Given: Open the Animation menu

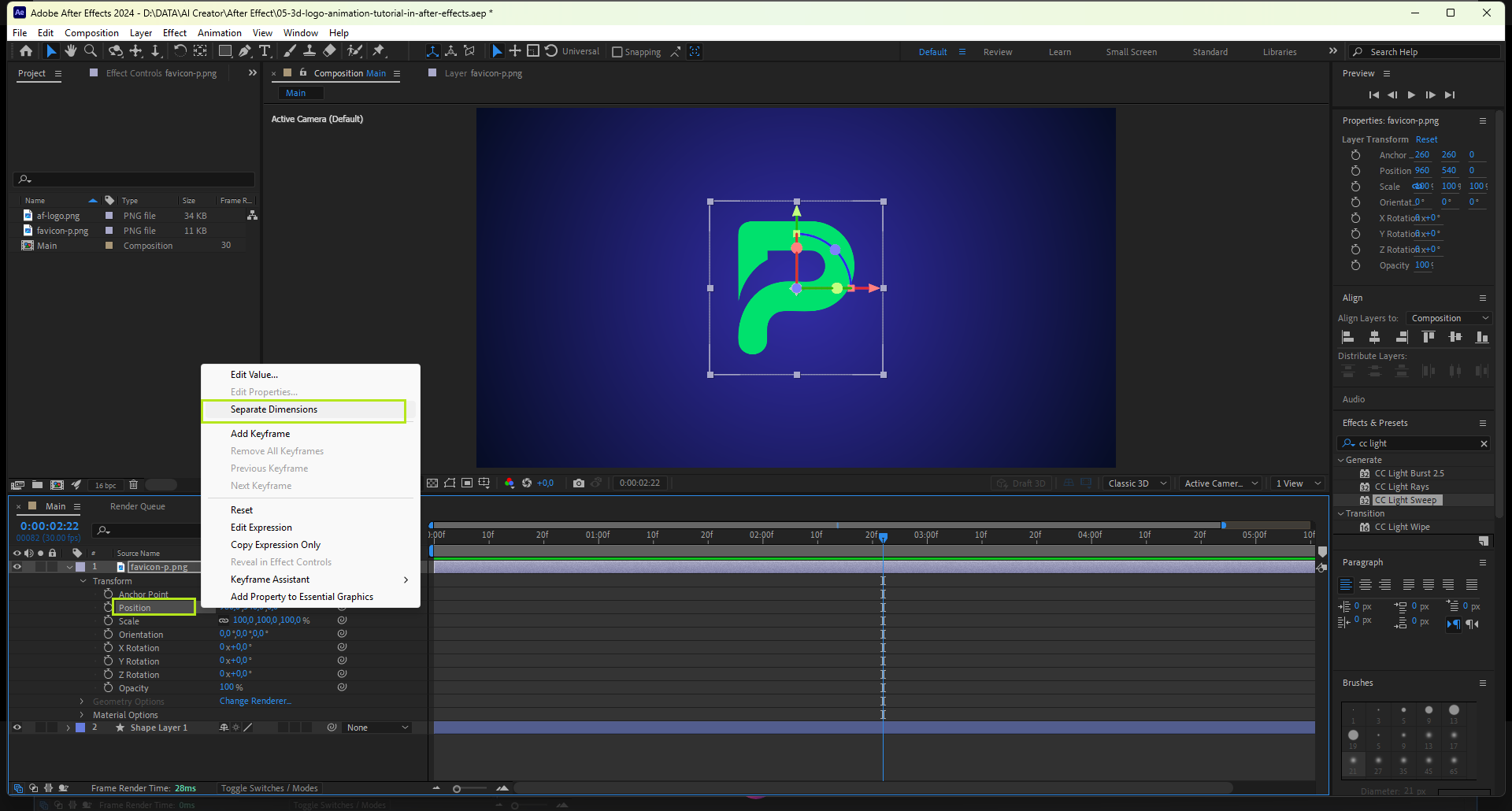Looking at the screenshot, I should coord(219,33).
